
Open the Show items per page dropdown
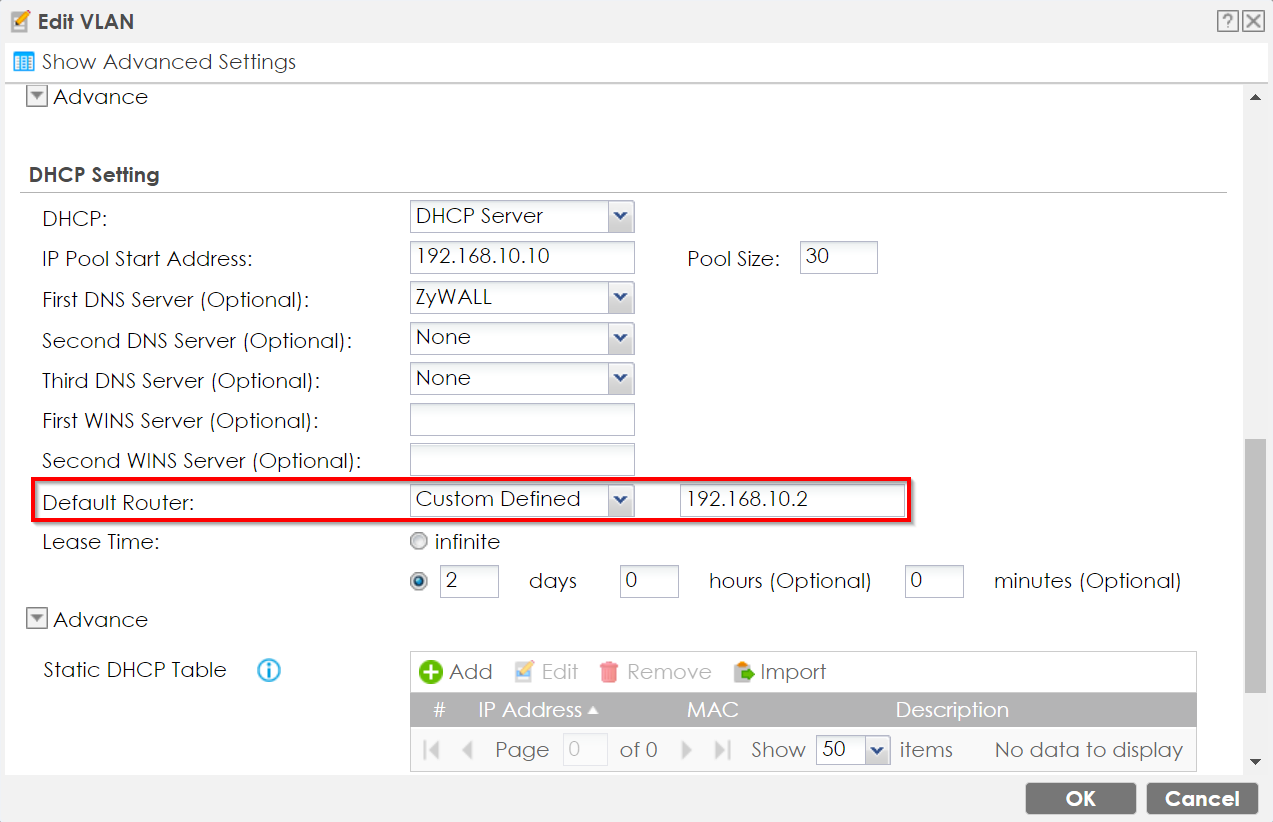tap(876, 750)
